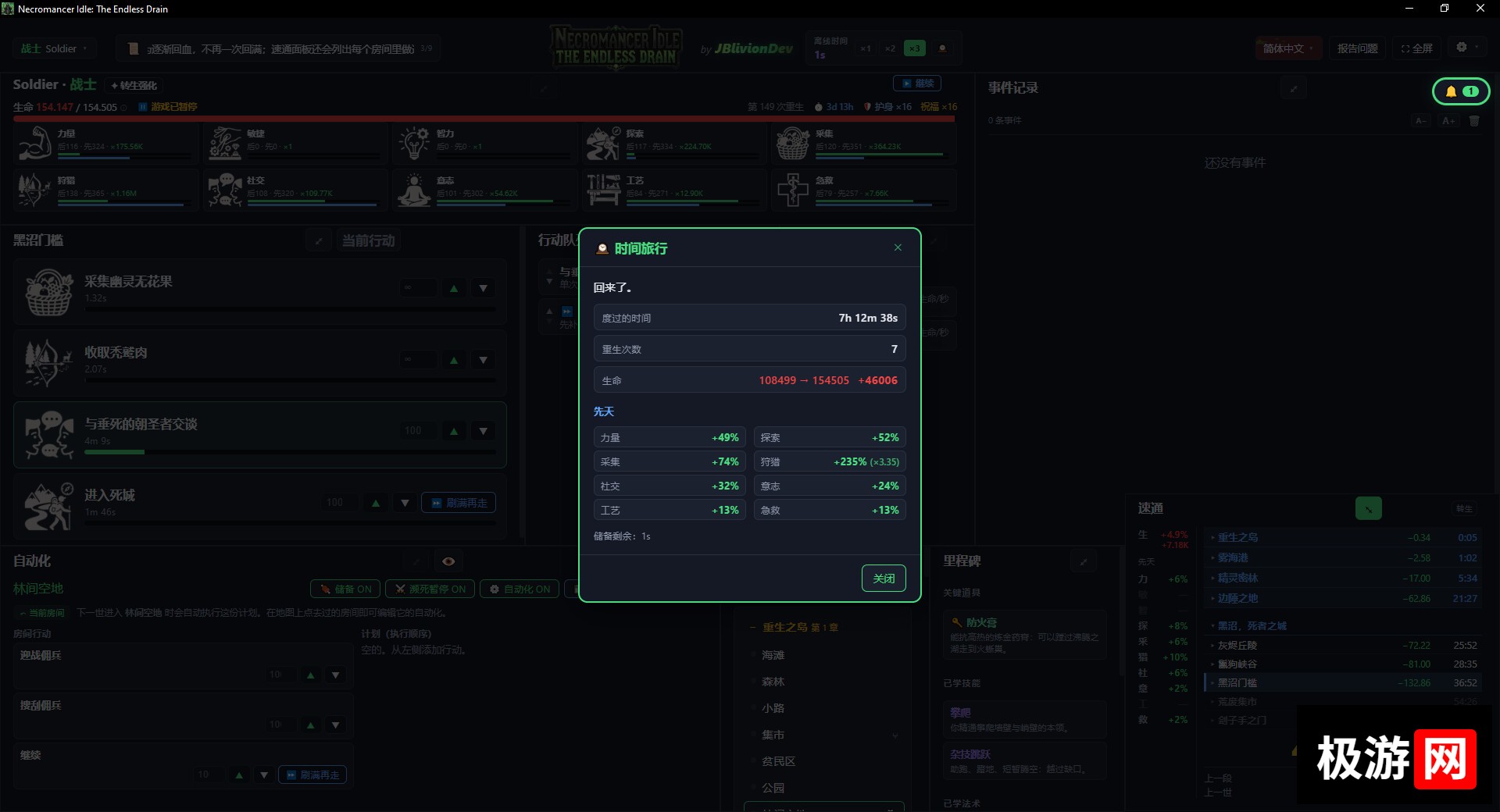Edit the 100 count field for 与垂死的朝圣者交谈
The width and height of the screenshot is (1500, 812).
tap(418, 431)
